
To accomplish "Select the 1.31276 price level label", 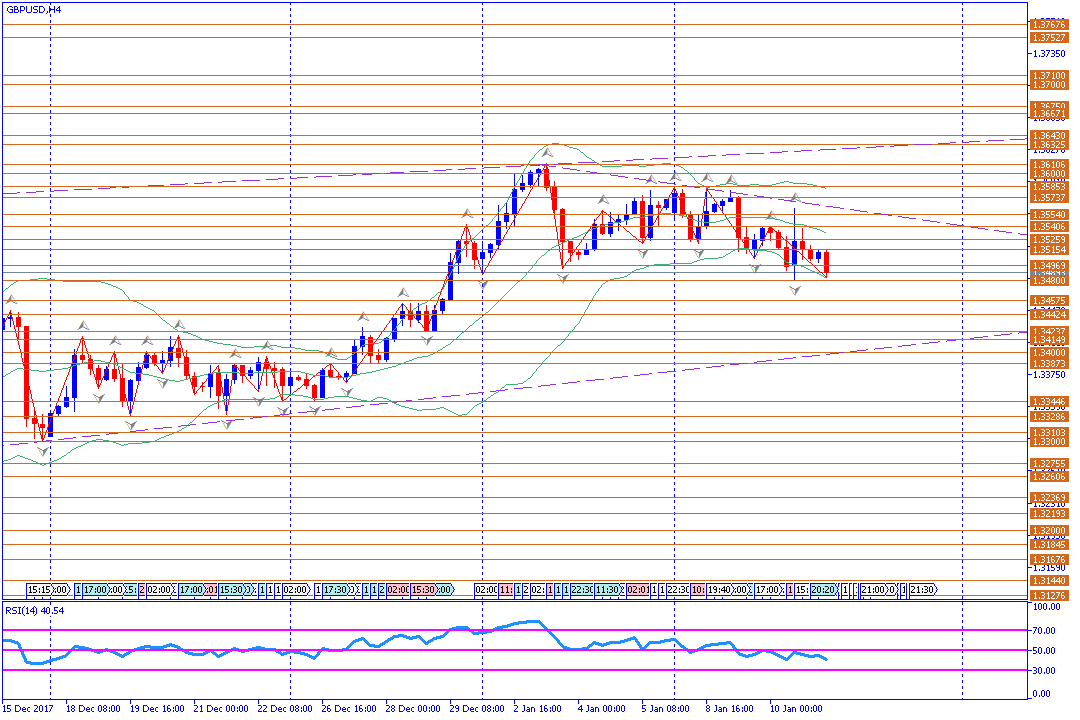I will 1048,596.
